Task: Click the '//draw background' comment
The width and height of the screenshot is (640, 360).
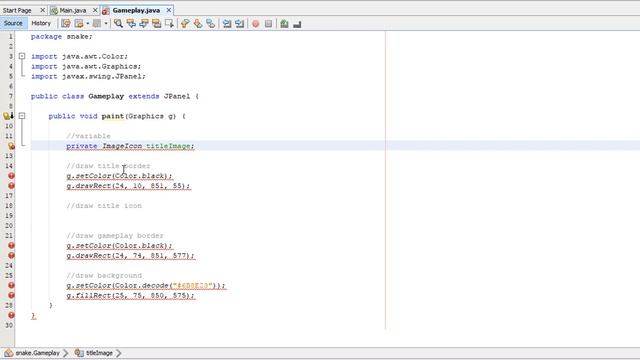Action: click(104, 276)
